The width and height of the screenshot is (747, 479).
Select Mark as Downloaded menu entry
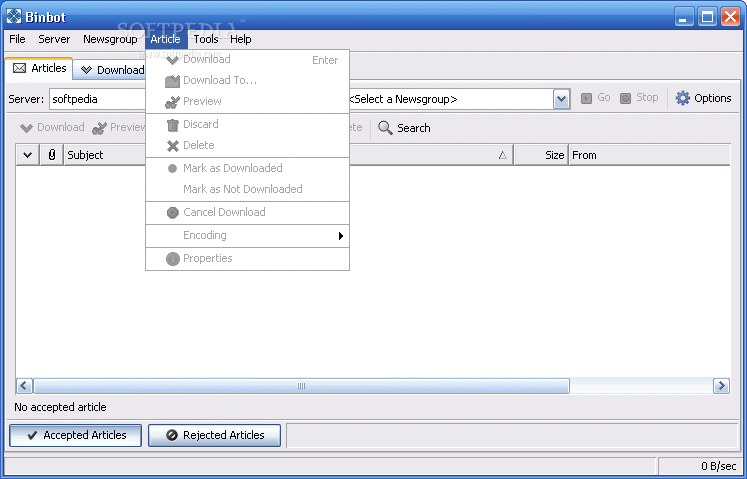[x=247, y=168]
